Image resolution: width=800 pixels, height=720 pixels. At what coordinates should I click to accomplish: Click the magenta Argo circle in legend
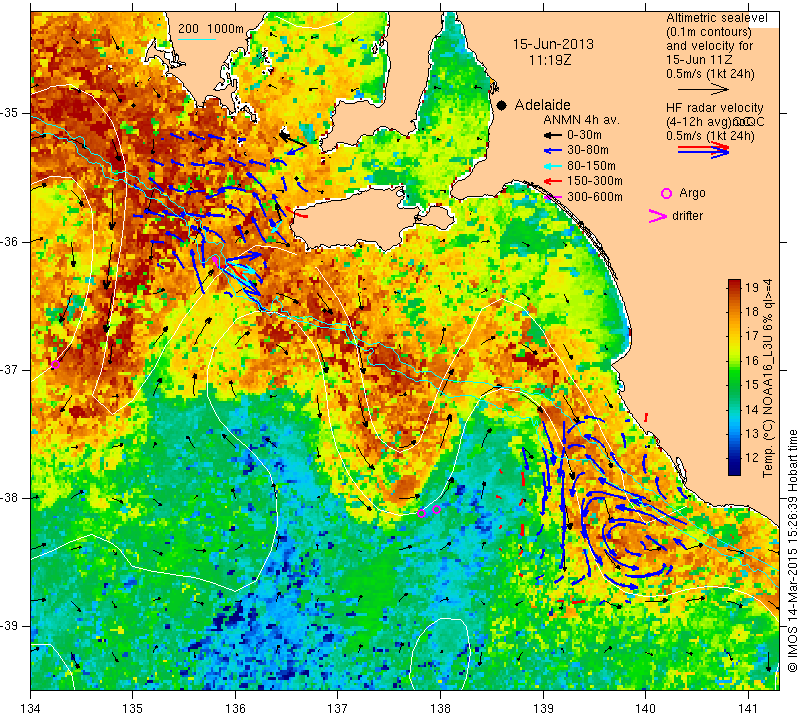[666, 193]
